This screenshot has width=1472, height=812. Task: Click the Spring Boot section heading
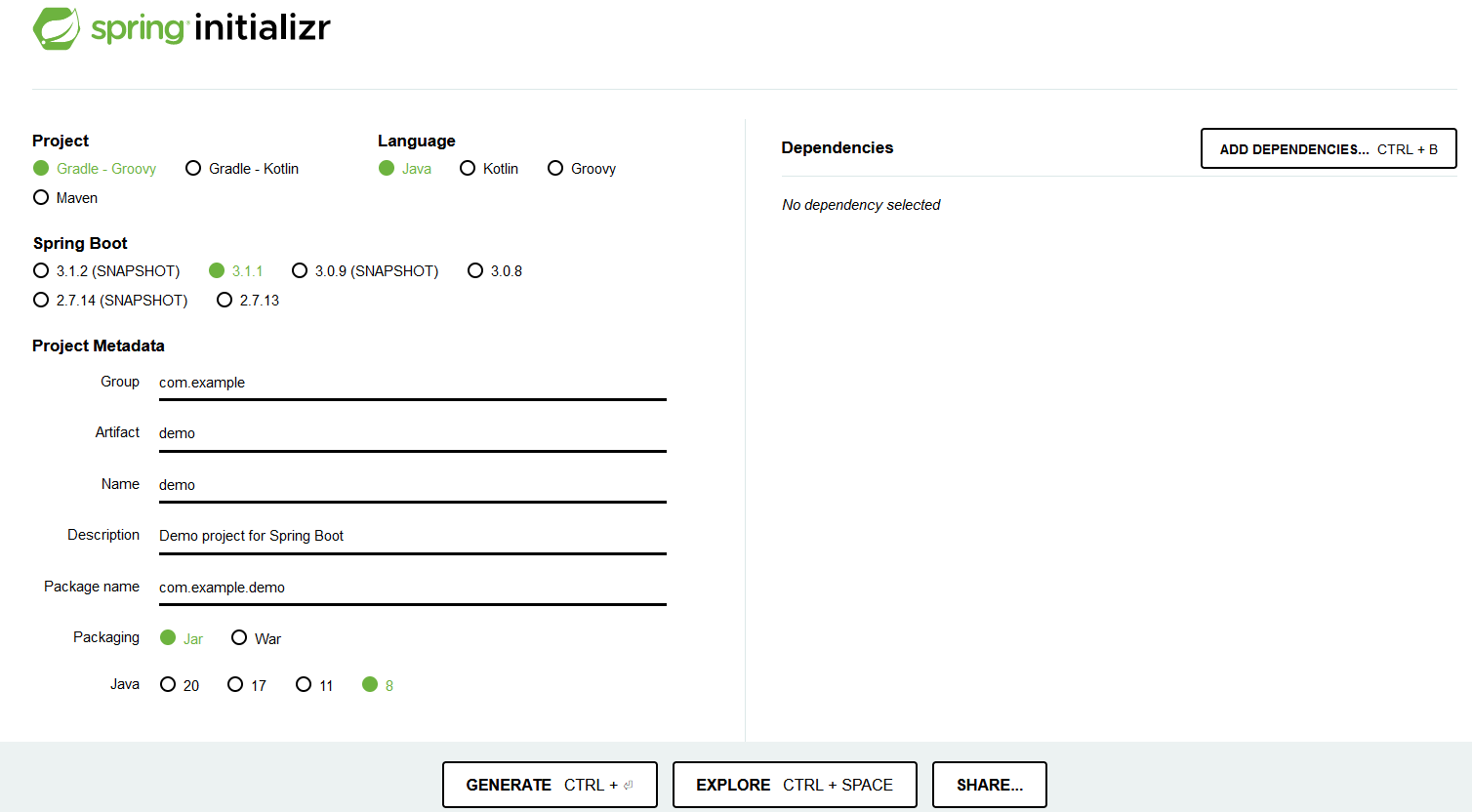(80, 243)
